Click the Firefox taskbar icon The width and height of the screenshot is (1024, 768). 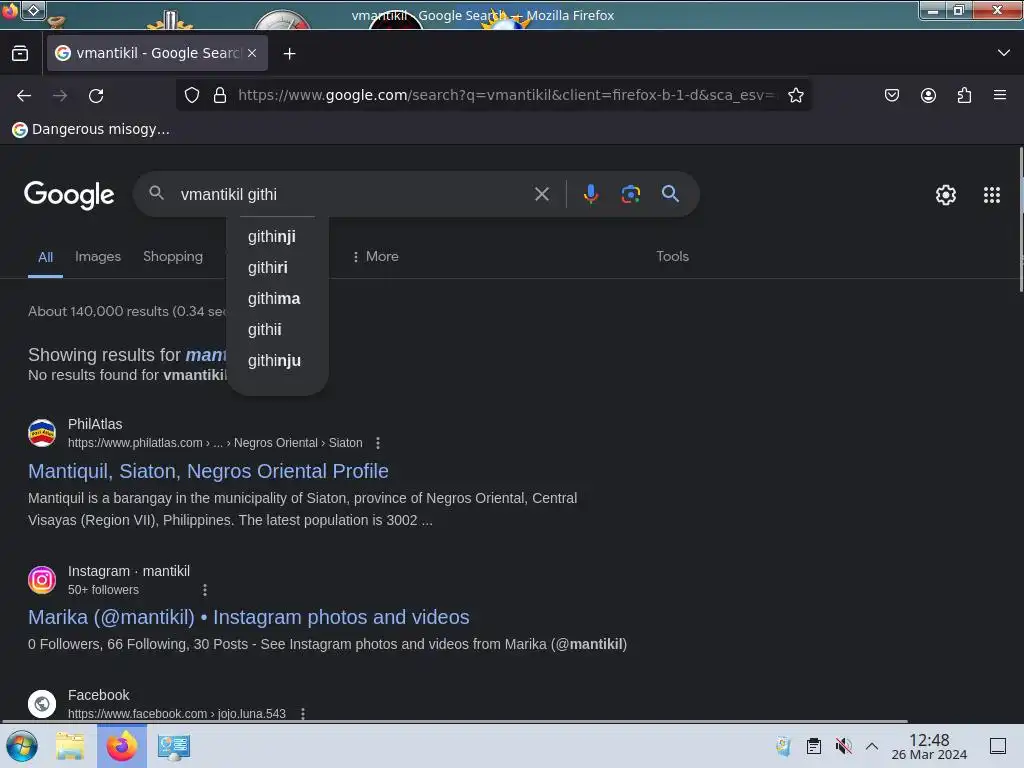click(x=121, y=746)
